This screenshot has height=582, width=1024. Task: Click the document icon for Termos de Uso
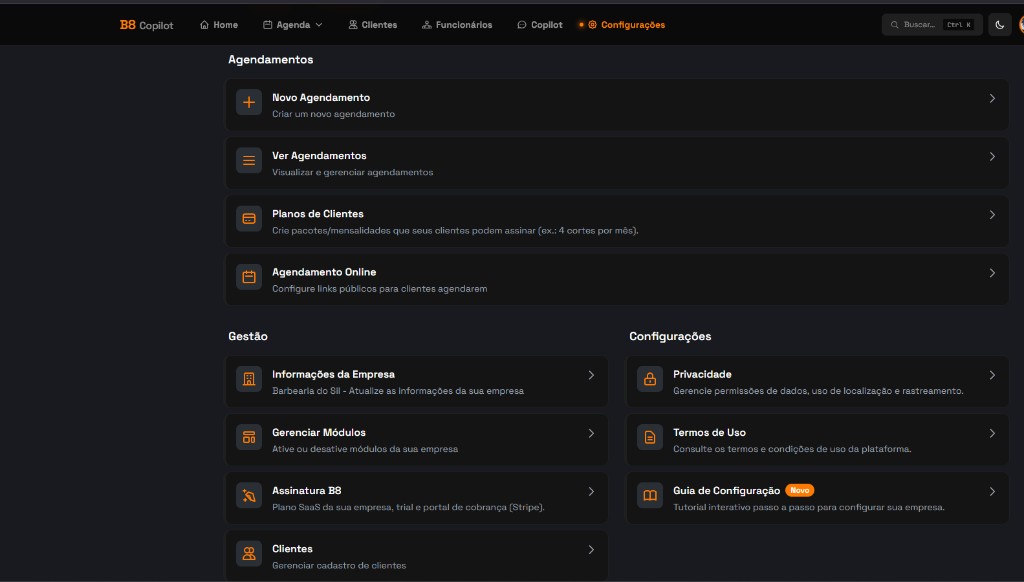[x=650, y=439]
